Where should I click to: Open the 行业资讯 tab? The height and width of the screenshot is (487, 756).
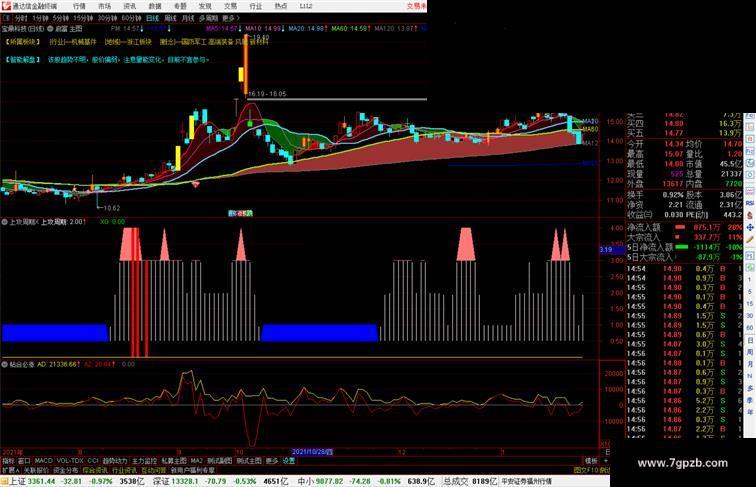tap(124, 470)
